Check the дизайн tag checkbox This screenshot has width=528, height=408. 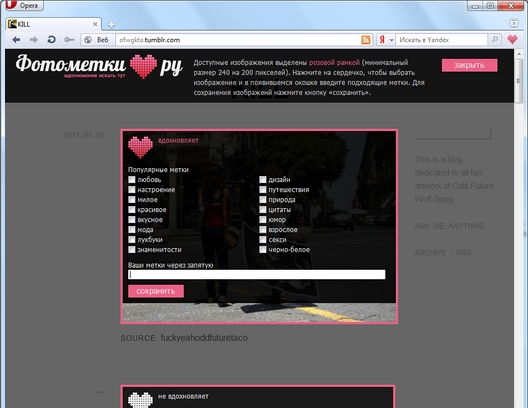[263, 179]
